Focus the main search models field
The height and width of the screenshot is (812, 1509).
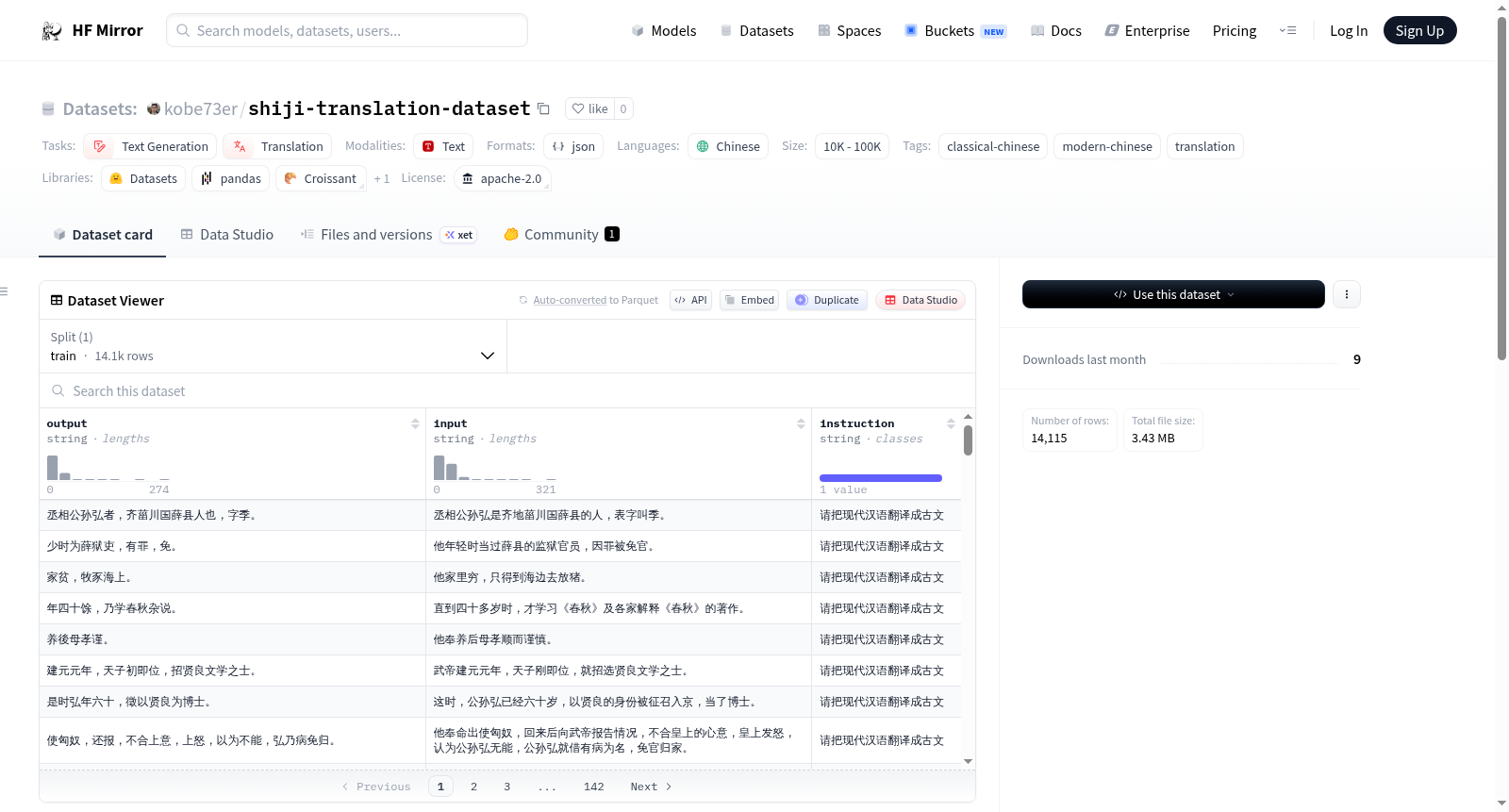click(347, 30)
